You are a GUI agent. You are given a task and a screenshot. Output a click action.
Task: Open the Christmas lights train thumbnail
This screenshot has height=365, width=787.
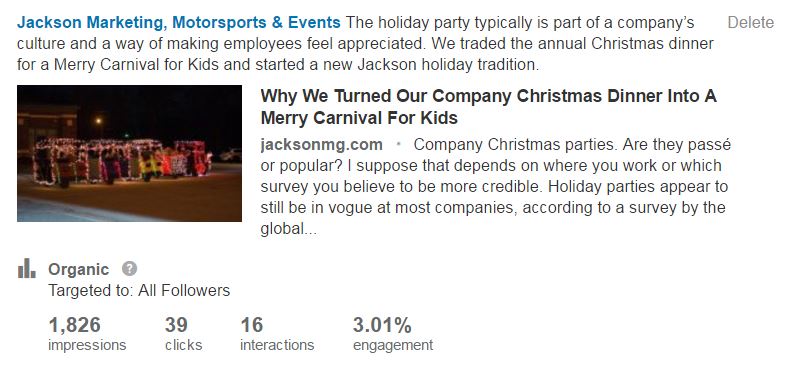[x=129, y=153]
